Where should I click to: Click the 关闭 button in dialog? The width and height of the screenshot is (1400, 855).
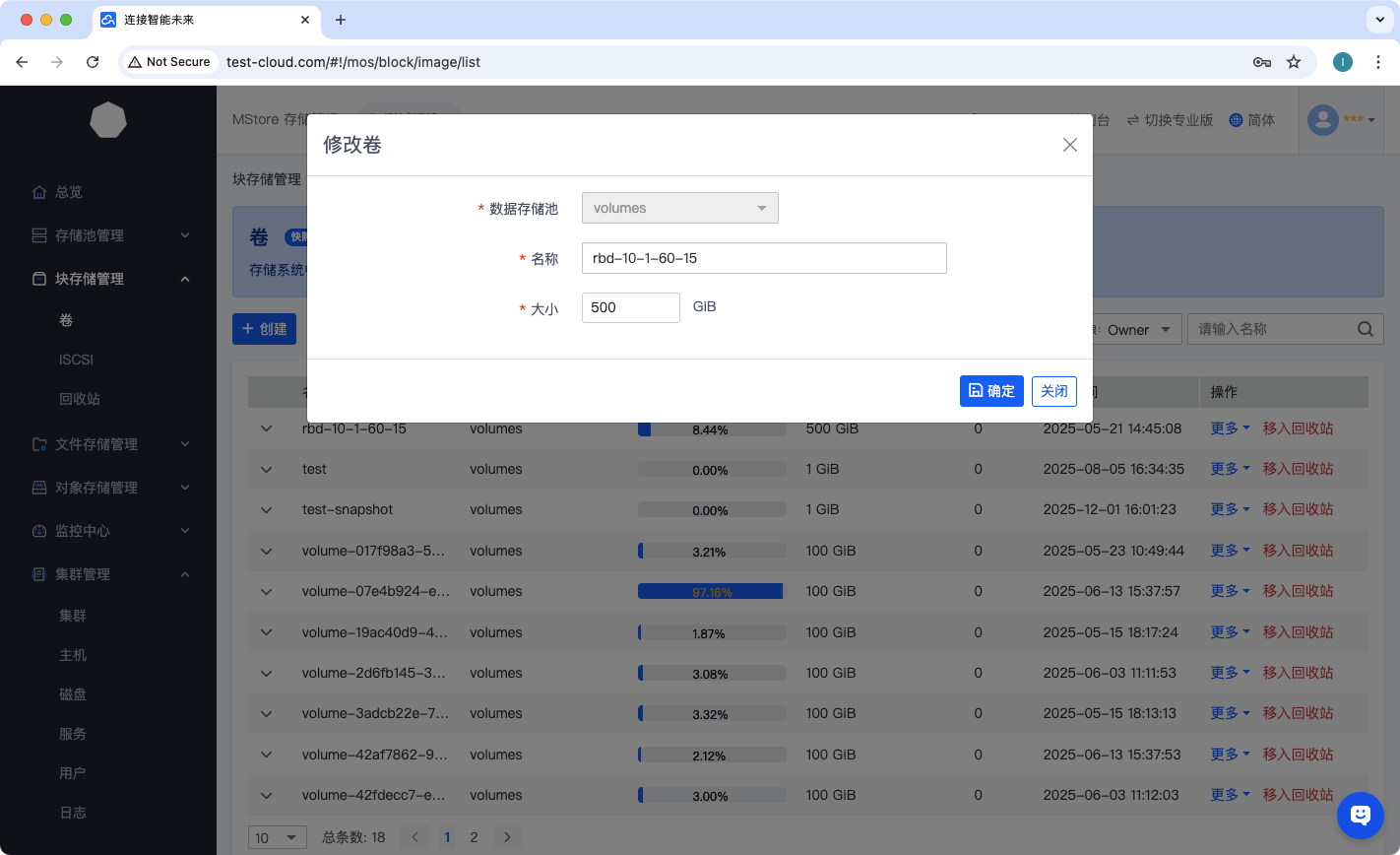[1053, 391]
